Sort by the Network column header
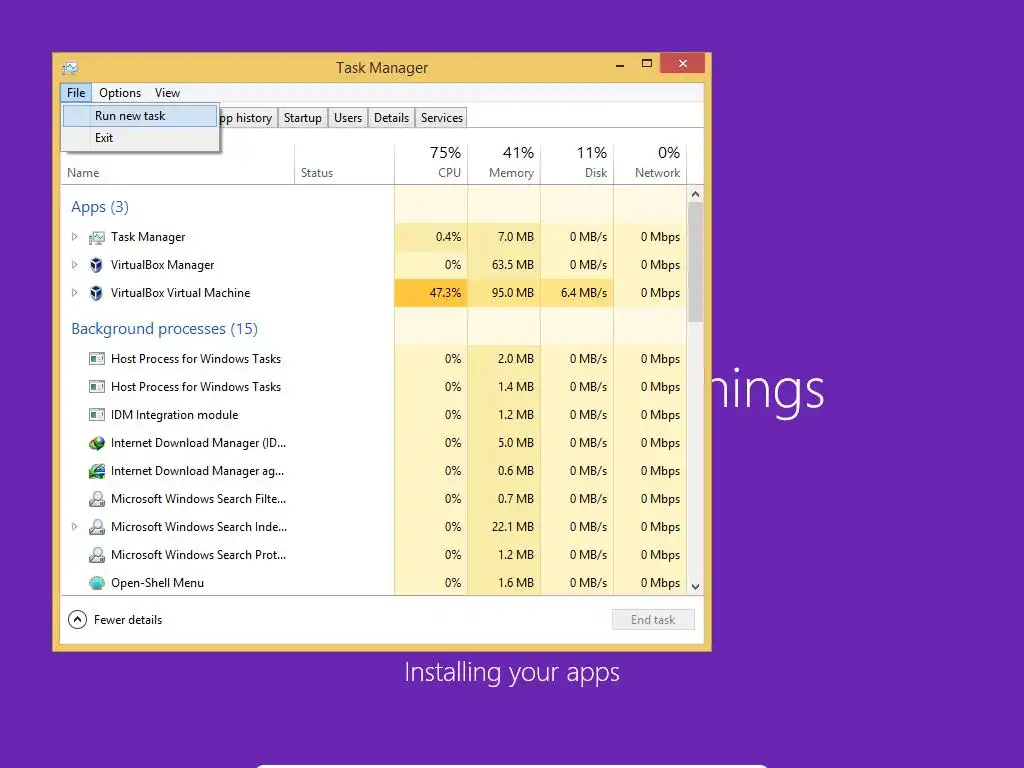The image size is (1024, 768). click(650, 162)
